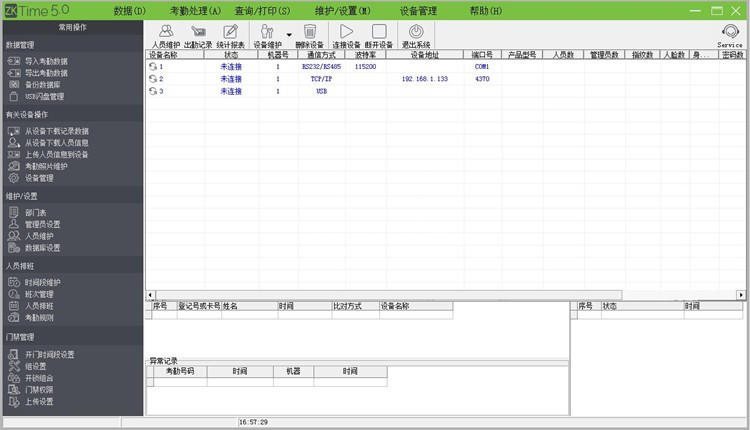Screen dimensions: 750x430
Task: Click 退出系统 power icon
Action: pos(416,36)
